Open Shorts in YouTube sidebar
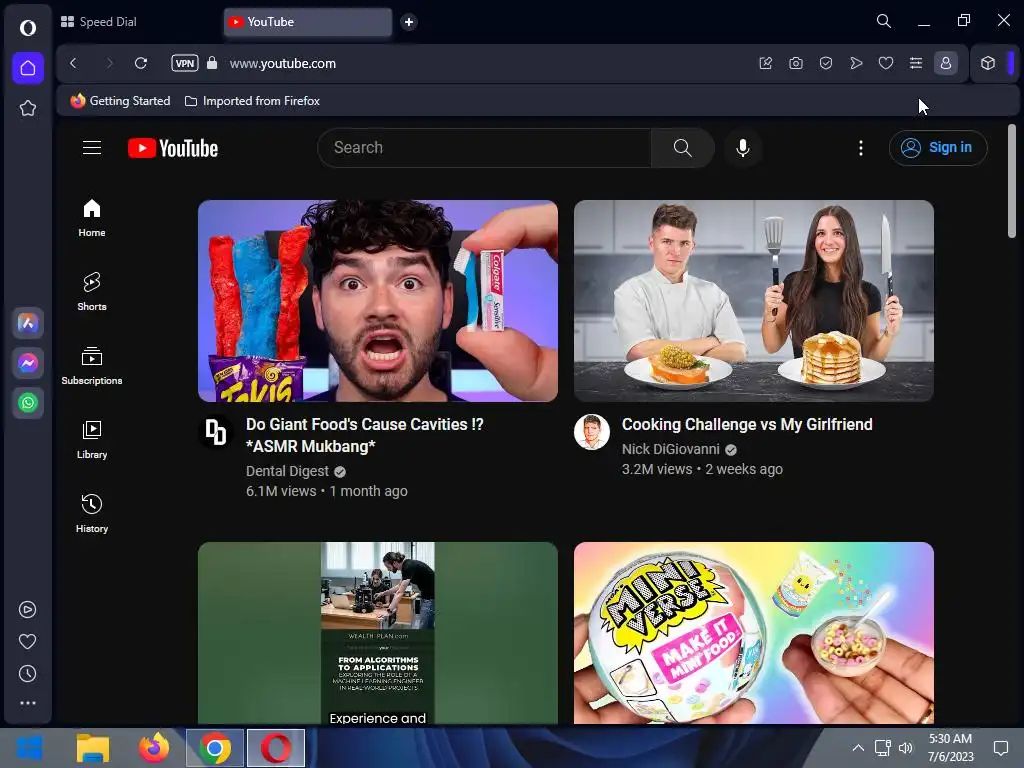The width and height of the screenshot is (1024, 768). [x=92, y=292]
